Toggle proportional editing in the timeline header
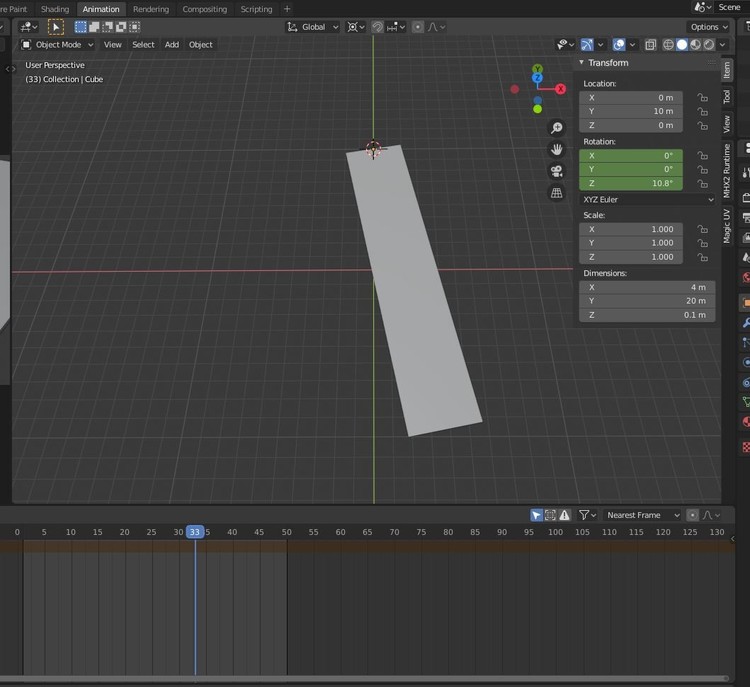 pyautogui.click(x=692, y=515)
